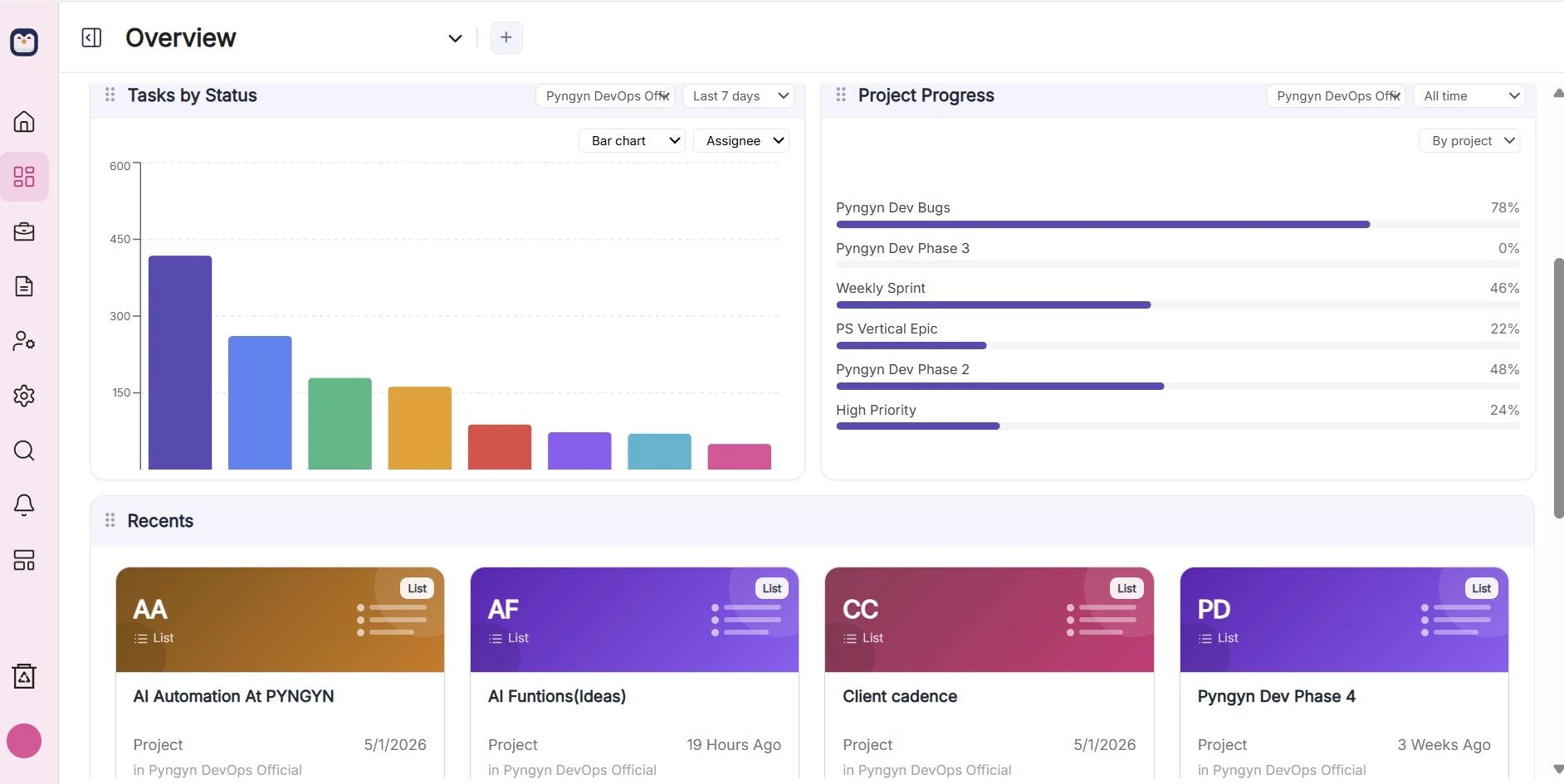
Task: Open the All time range dropdown
Action: coord(1469,96)
